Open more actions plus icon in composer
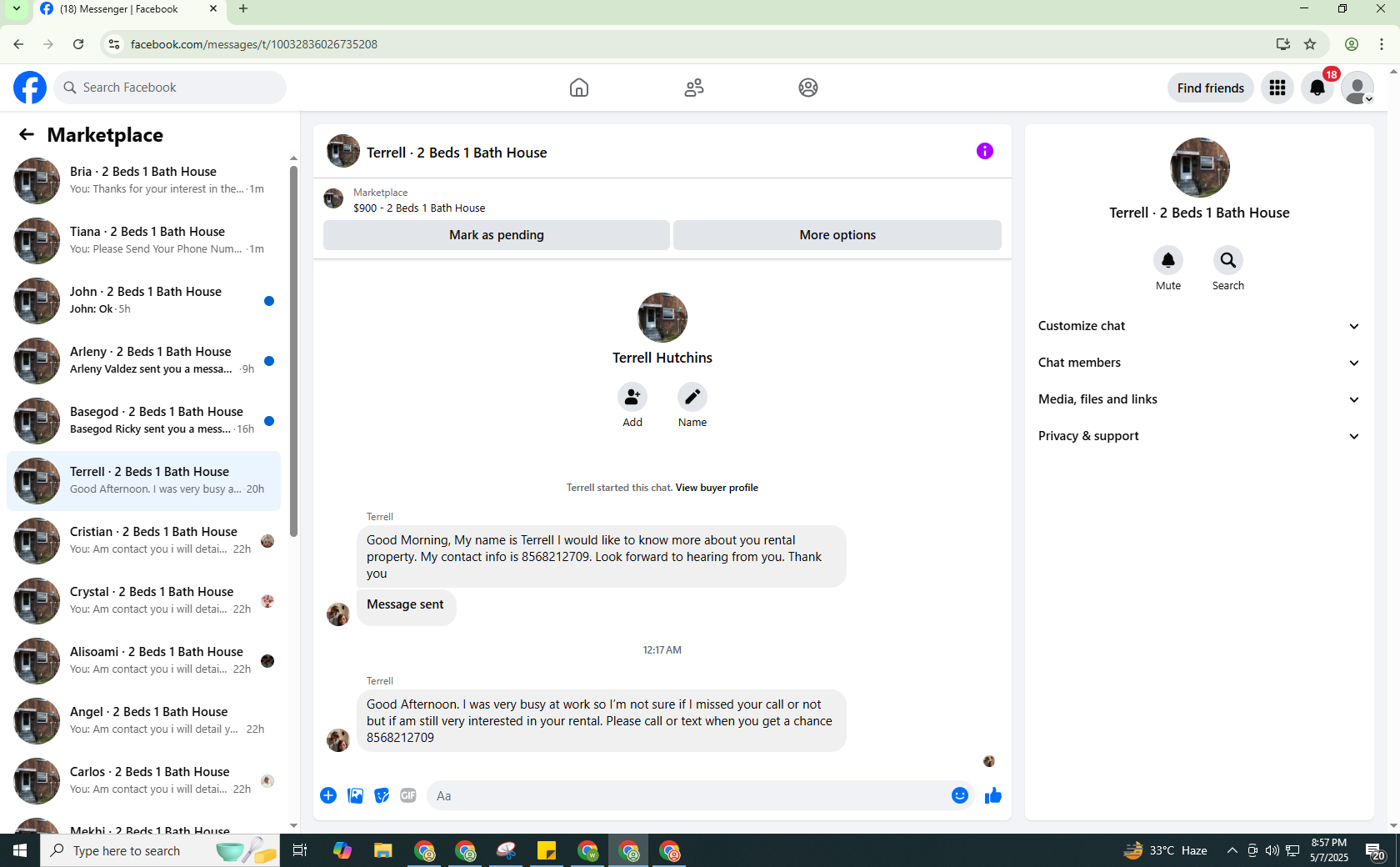The height and width of the screenshot is (867, 1400). (x=328, y=795)
